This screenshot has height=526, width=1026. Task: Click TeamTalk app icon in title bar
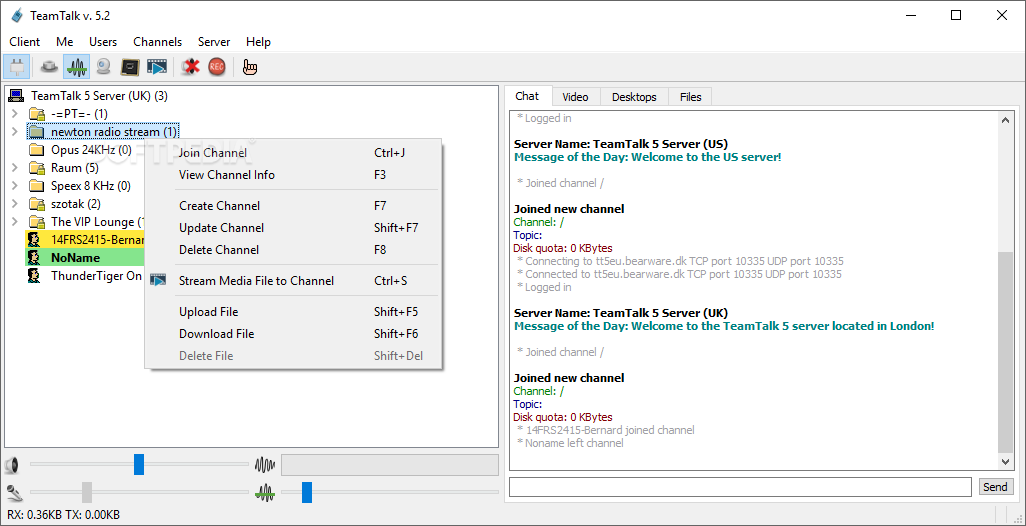pos(16,16)
